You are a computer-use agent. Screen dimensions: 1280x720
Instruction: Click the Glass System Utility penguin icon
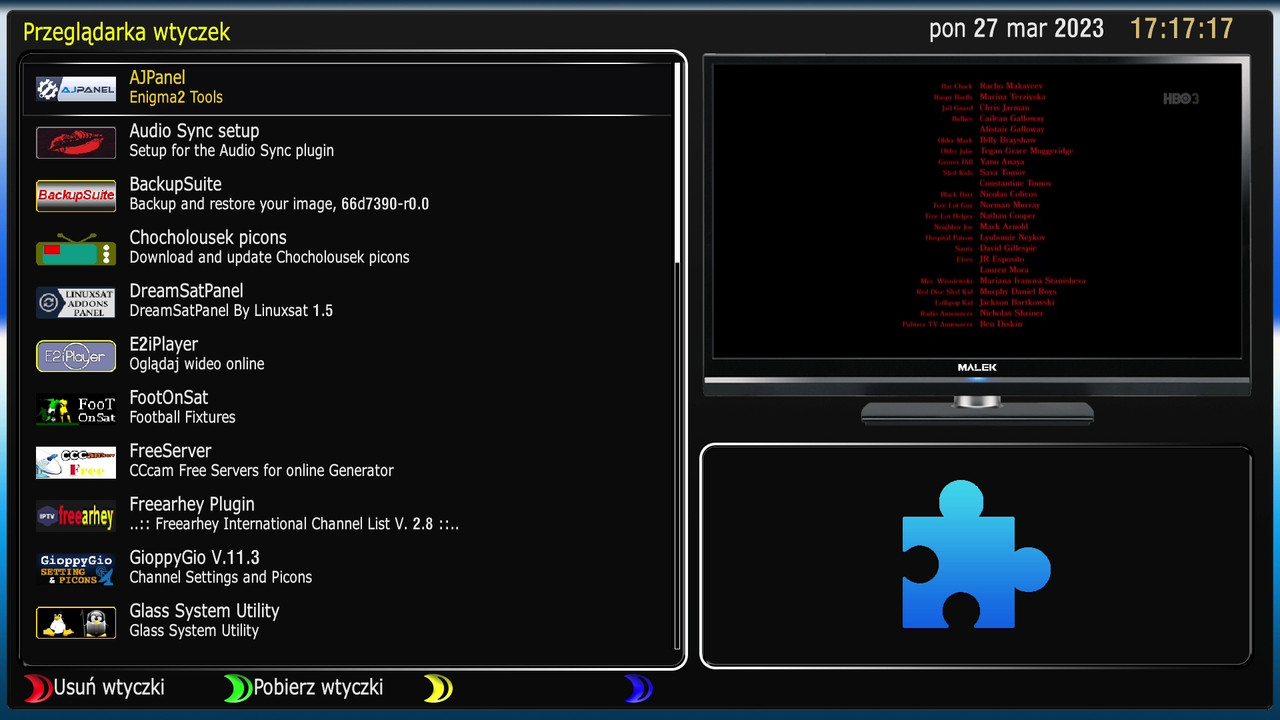tap(76, 622)
